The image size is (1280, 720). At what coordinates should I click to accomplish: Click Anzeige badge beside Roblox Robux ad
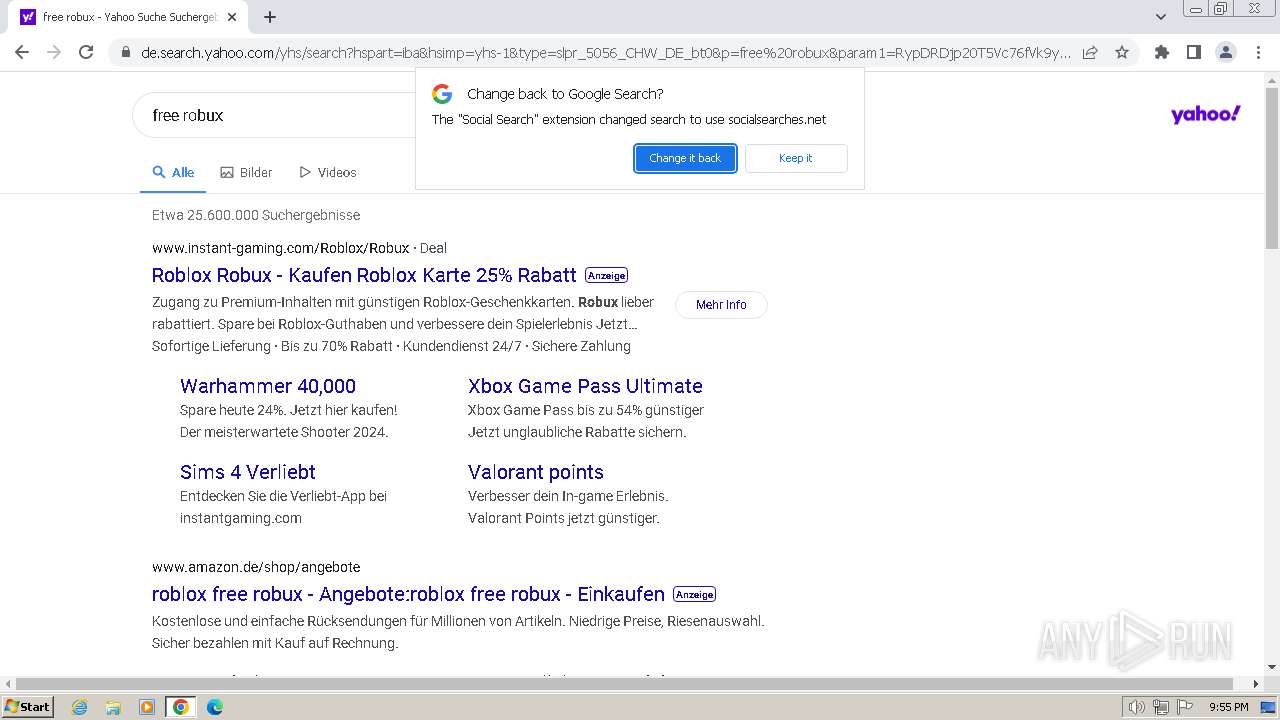pyautogui.click(x=606, y=276)
